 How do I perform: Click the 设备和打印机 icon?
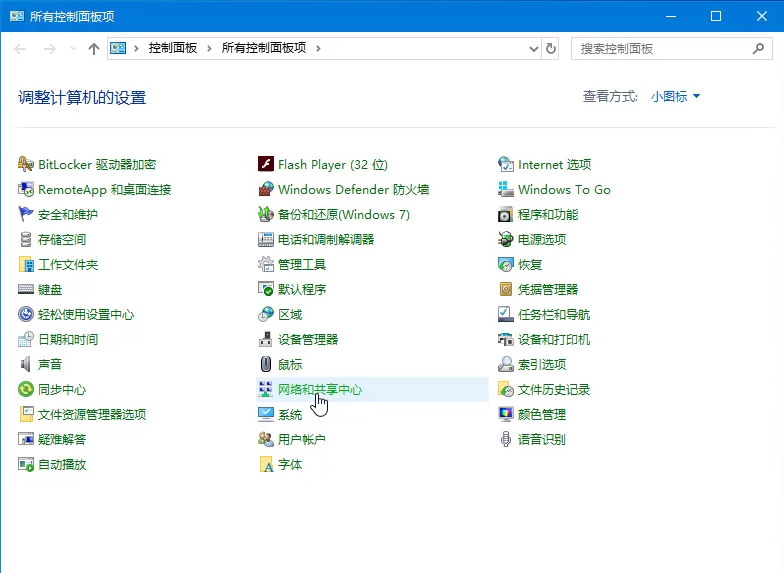pos(506,339)
